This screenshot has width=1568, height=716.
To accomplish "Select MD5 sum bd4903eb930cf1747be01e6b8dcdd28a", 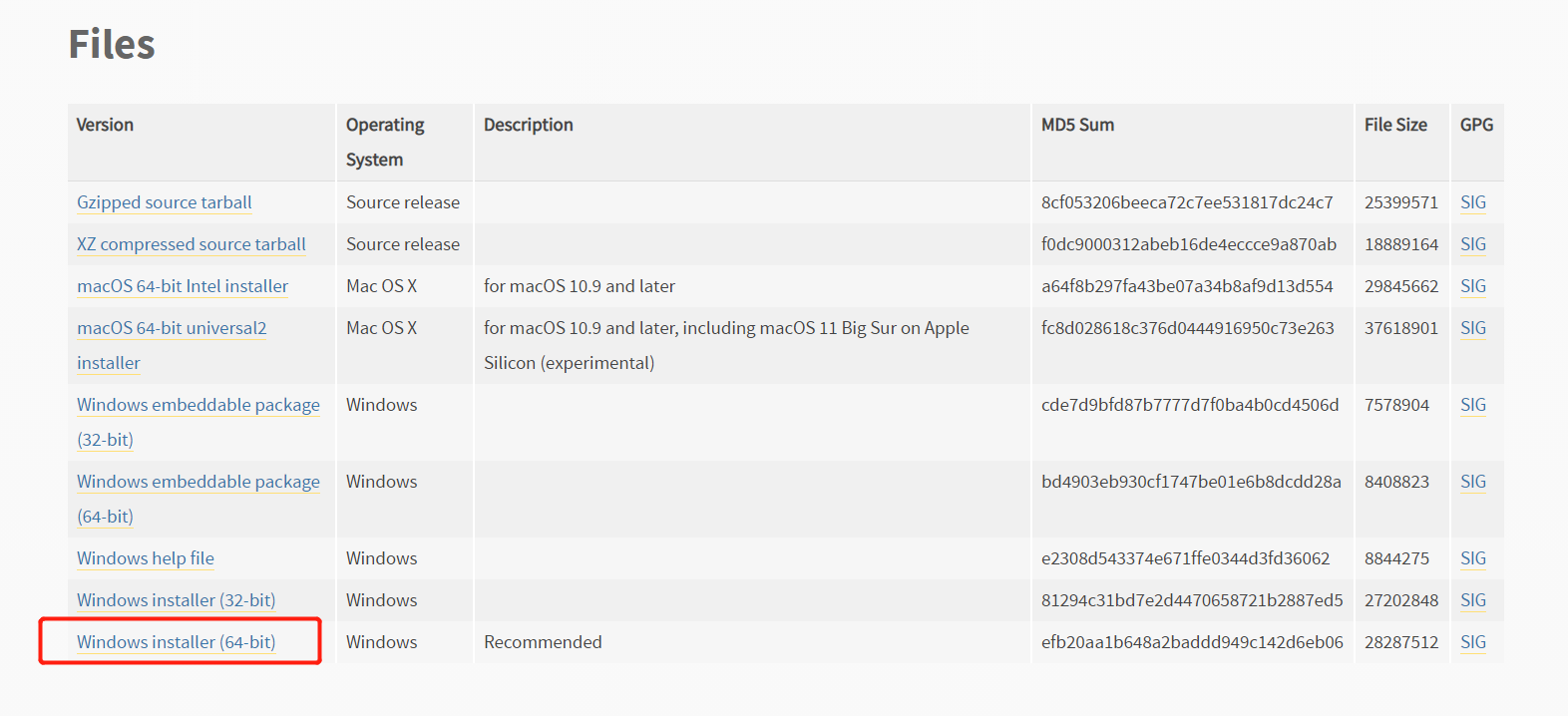I will pos(1191,482).
